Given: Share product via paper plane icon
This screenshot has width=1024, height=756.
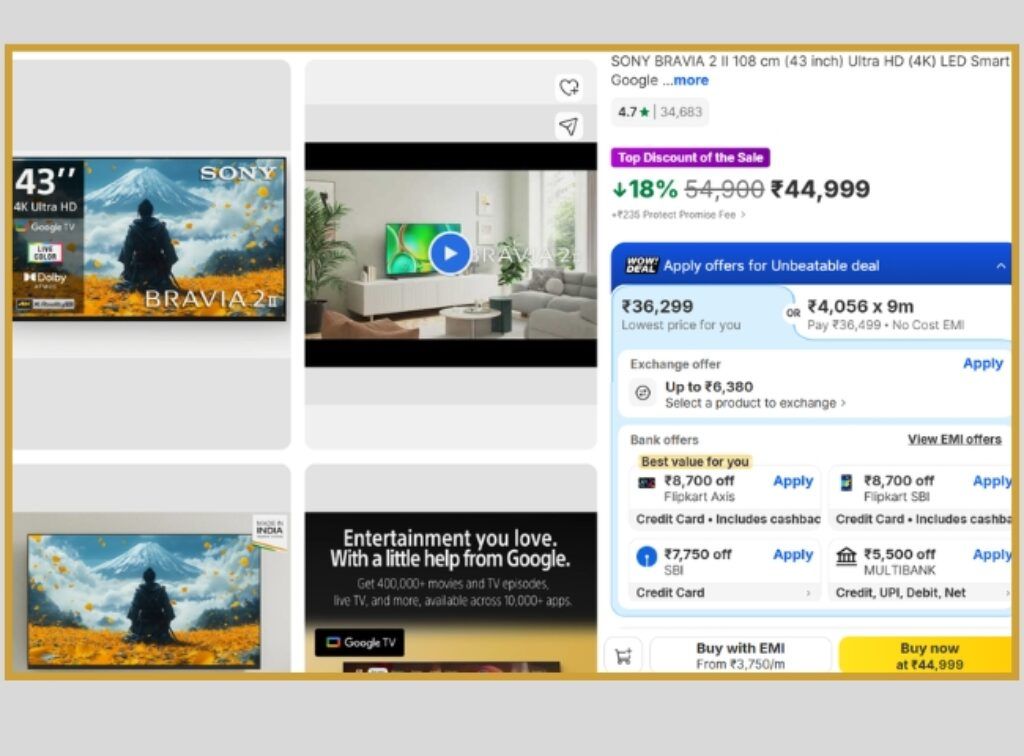Looking at the screenshot, I should [x=569, y=126].
